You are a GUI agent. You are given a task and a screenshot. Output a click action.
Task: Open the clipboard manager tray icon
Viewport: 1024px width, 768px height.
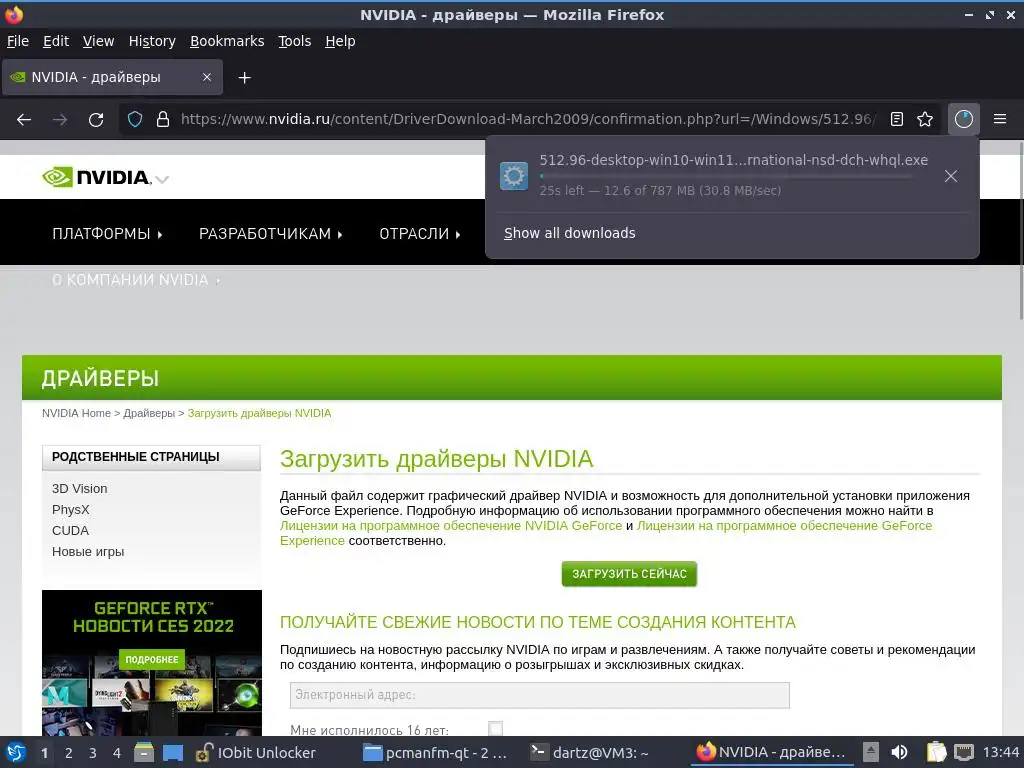tap(936, 752)
